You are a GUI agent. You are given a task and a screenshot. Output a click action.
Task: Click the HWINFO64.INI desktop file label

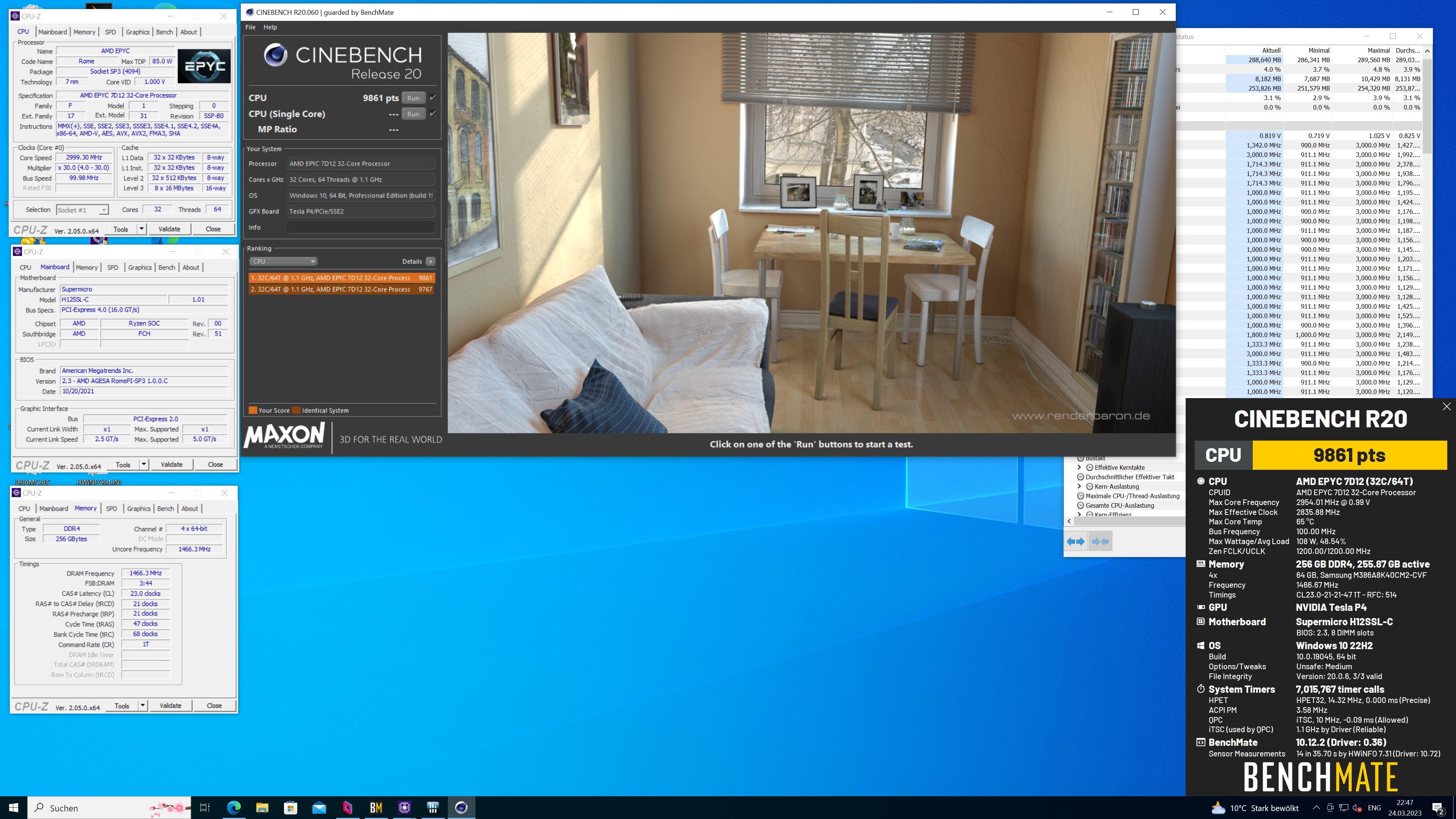click(98, 482)
